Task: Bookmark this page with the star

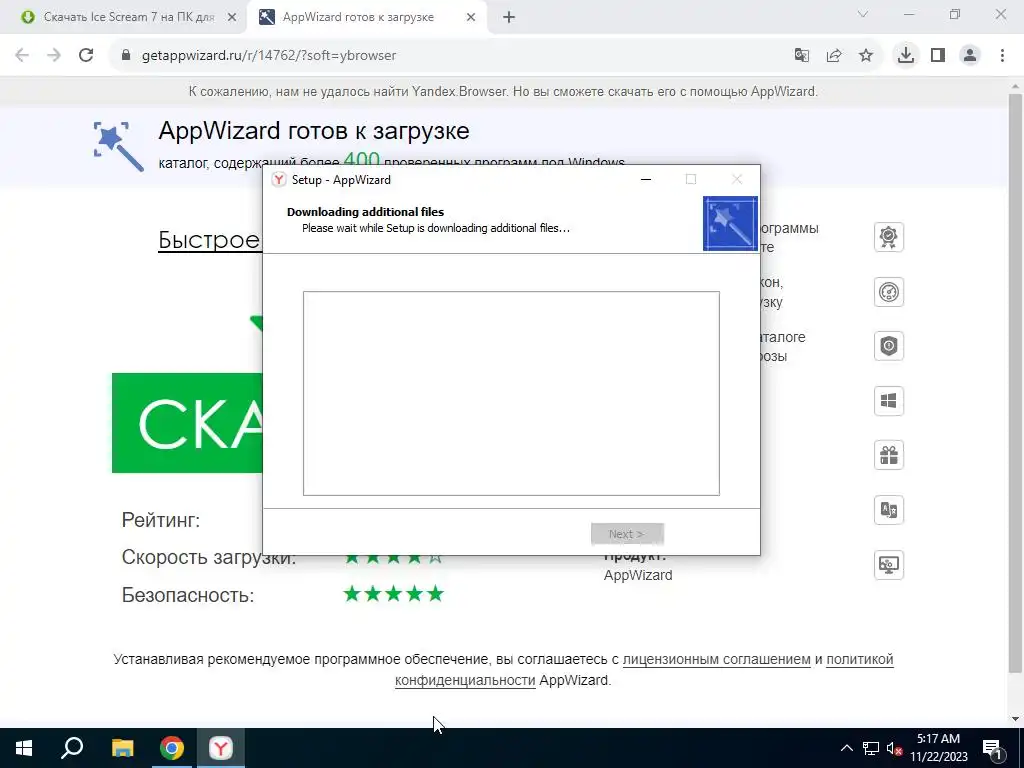Action: pyautogui.click(x=866, y=56)
